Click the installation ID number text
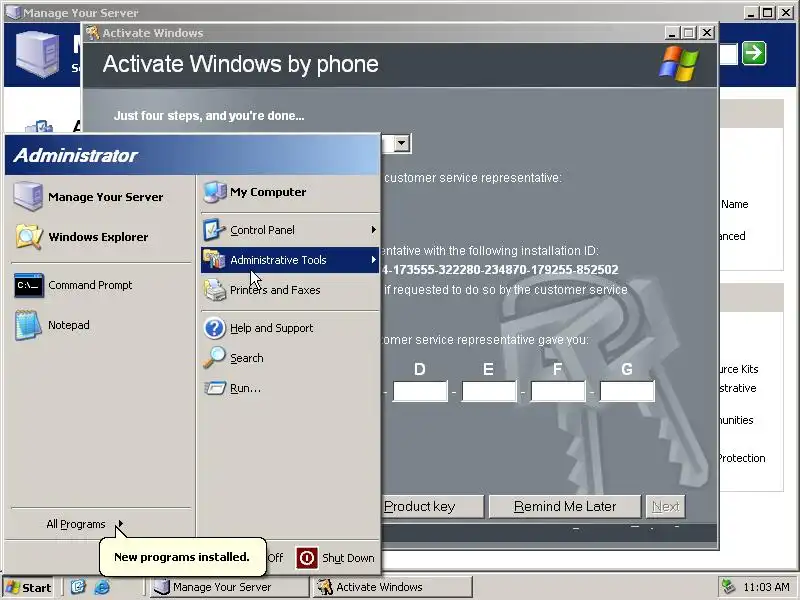 [499, 269]
